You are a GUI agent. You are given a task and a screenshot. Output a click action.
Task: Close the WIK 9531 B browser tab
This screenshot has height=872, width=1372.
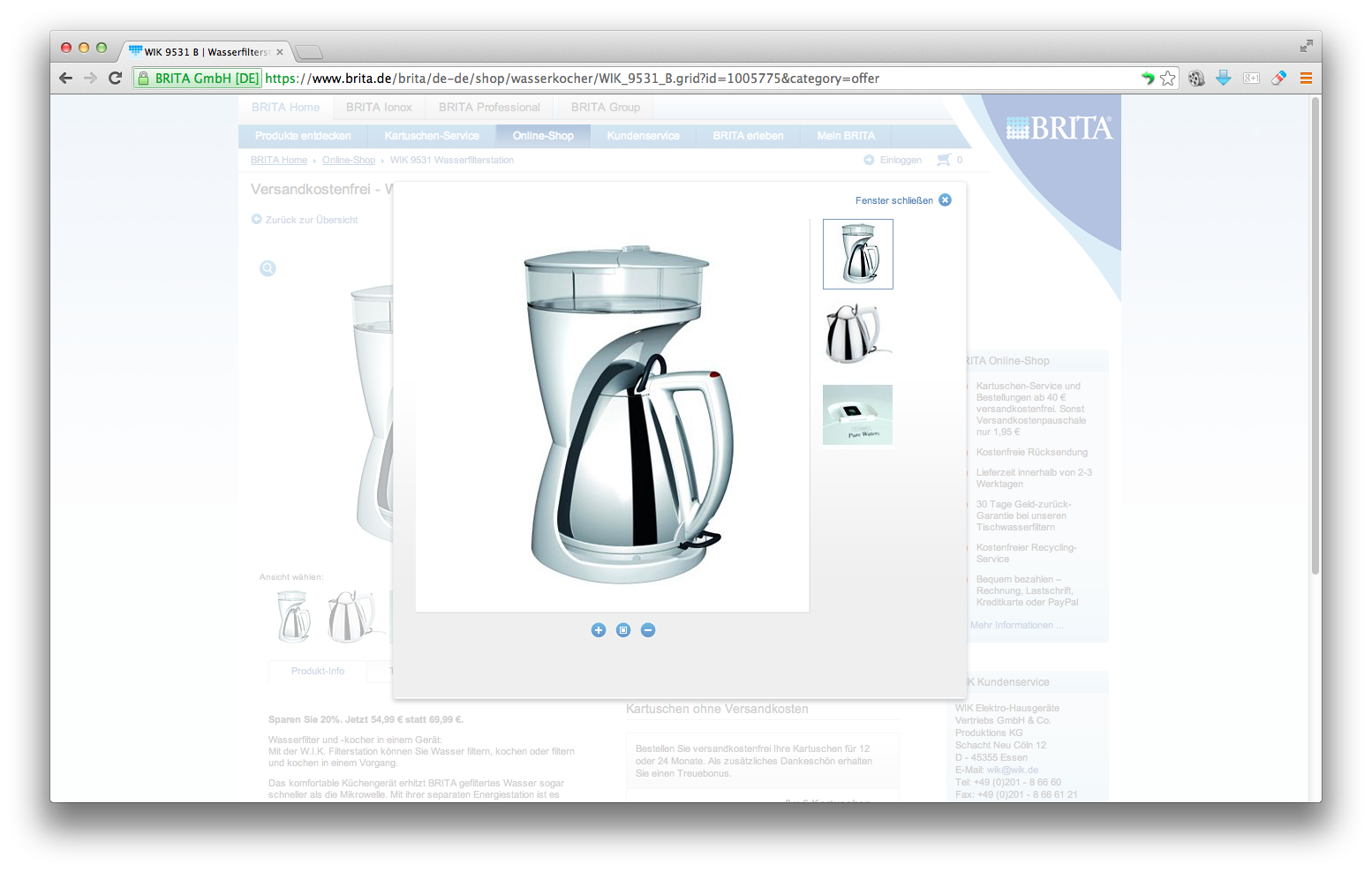click(280, 52)
